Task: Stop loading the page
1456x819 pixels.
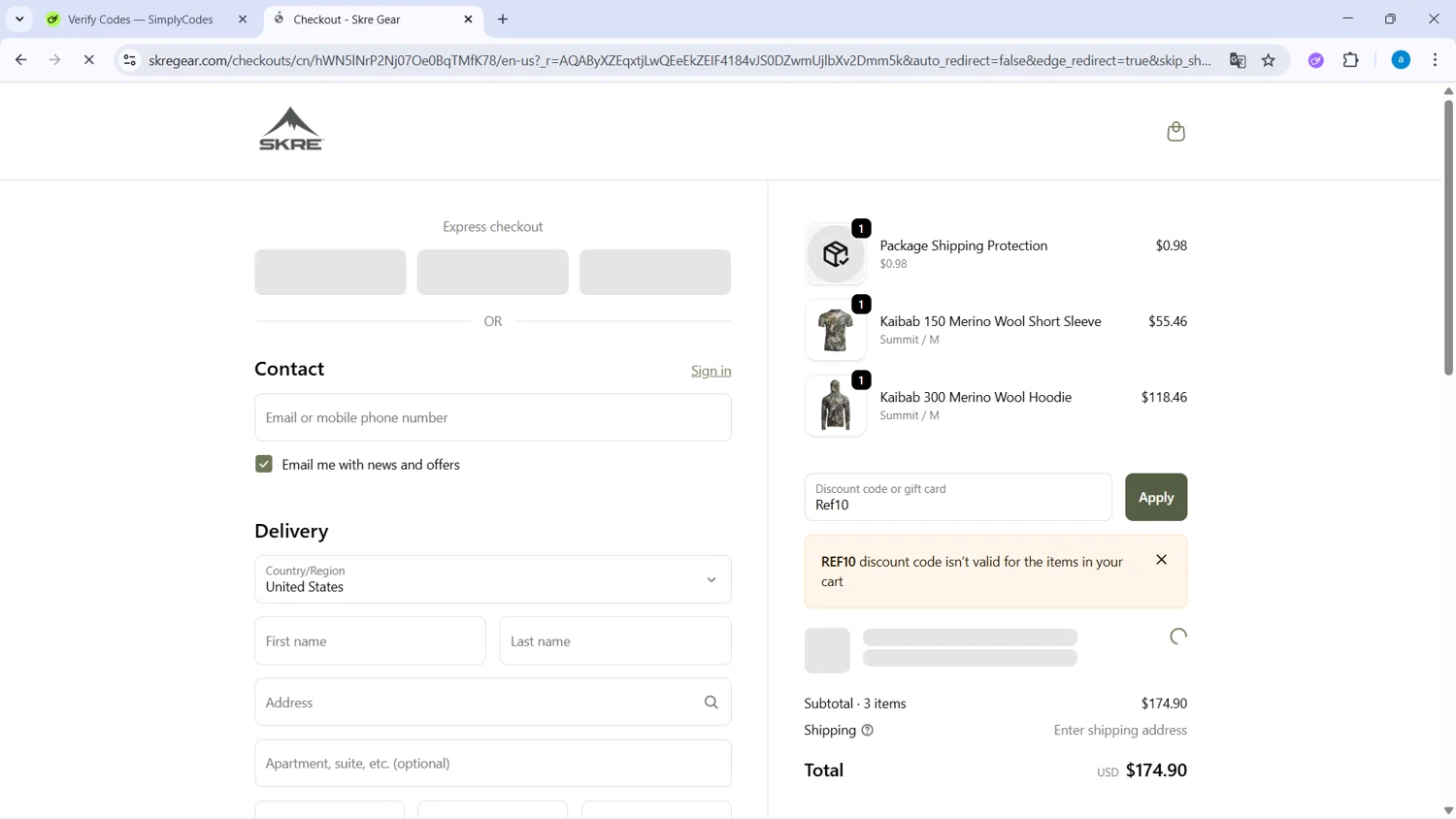Action: click(88, 60)
